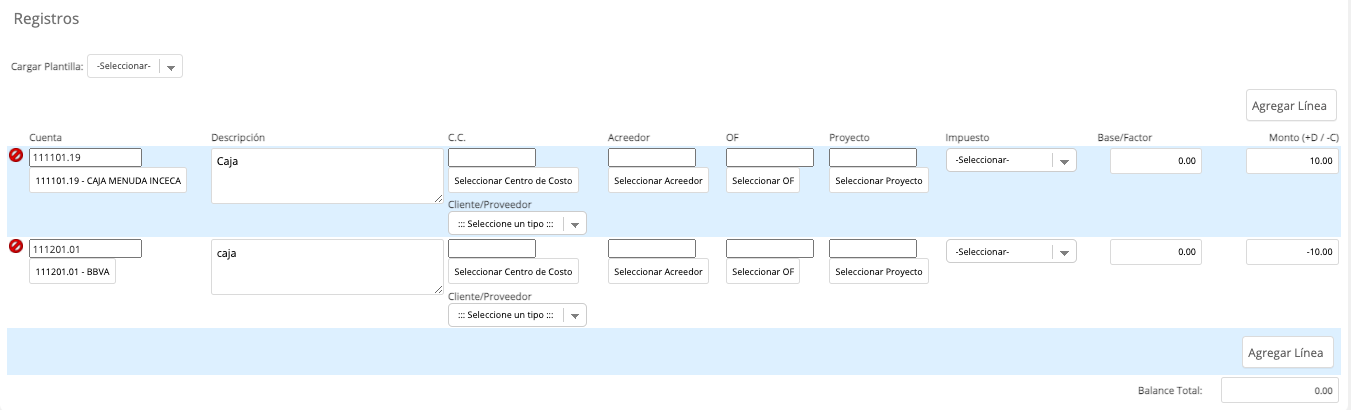1351x410 pixels.
Task: Click the top Agregar Línea button
Action: pyautogui.click(x=1291, y=105)
